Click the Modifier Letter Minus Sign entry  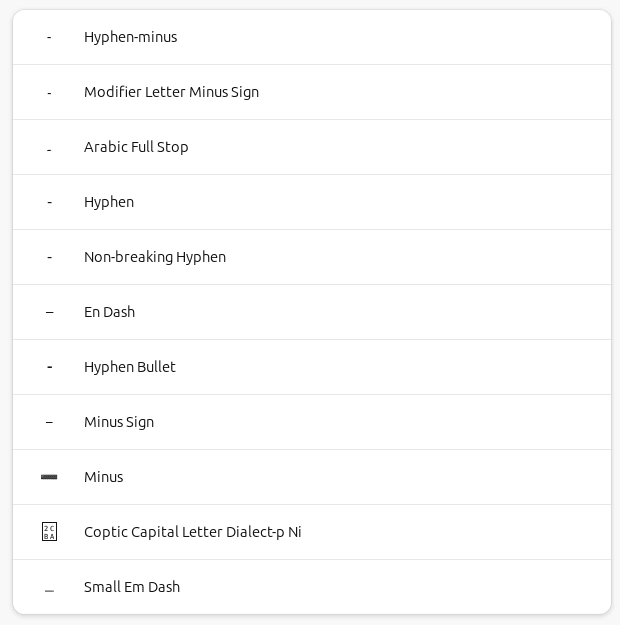point(312,92)
